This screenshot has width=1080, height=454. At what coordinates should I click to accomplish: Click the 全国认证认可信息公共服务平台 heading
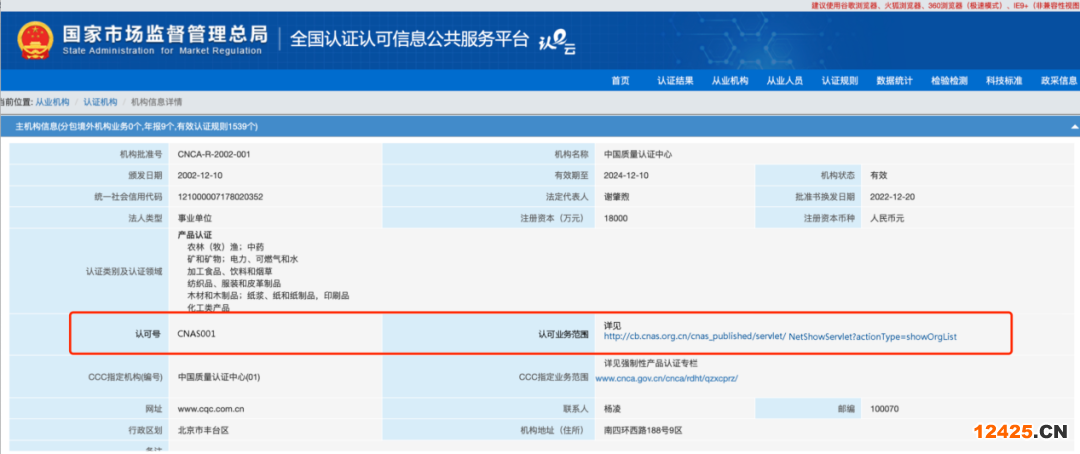(x=409, y=39)
